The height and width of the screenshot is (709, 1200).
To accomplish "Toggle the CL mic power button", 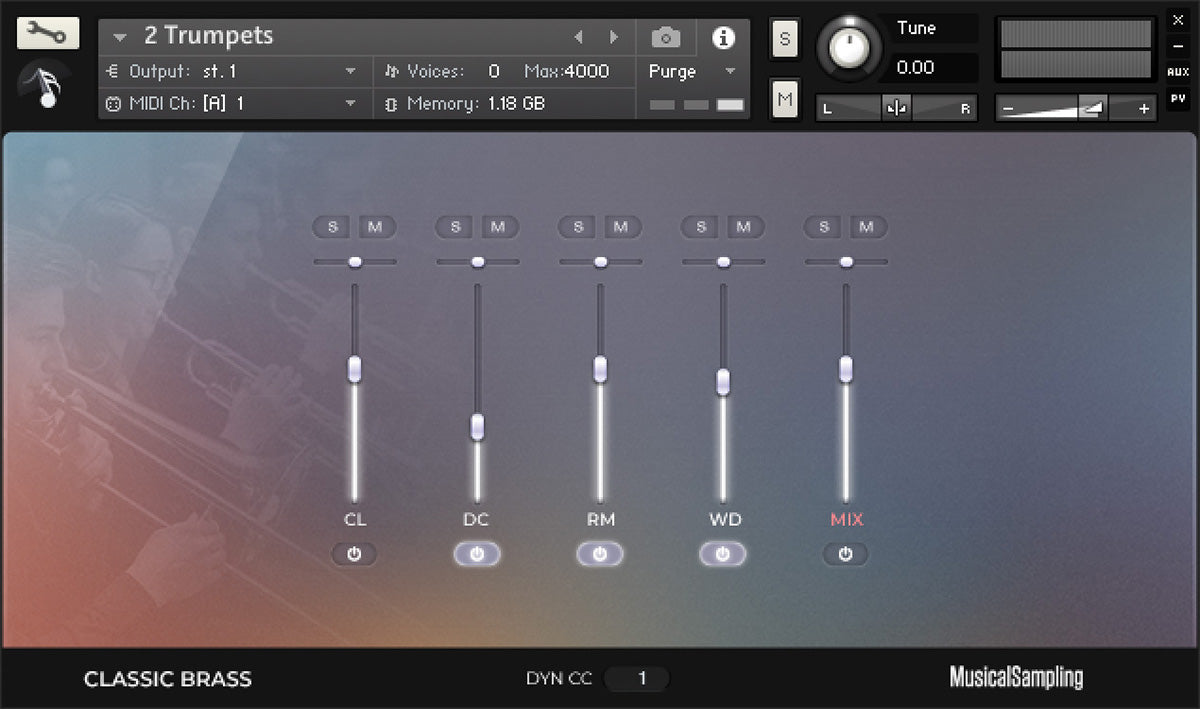I will [354, 554].
